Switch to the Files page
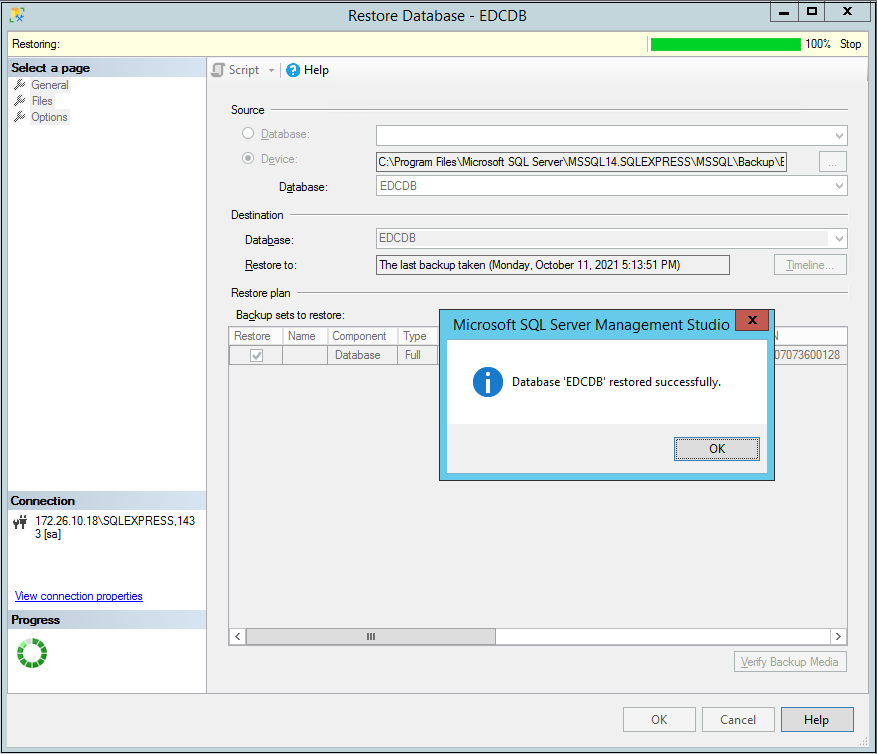Screen dimensions: 877x754 (42, 101)
